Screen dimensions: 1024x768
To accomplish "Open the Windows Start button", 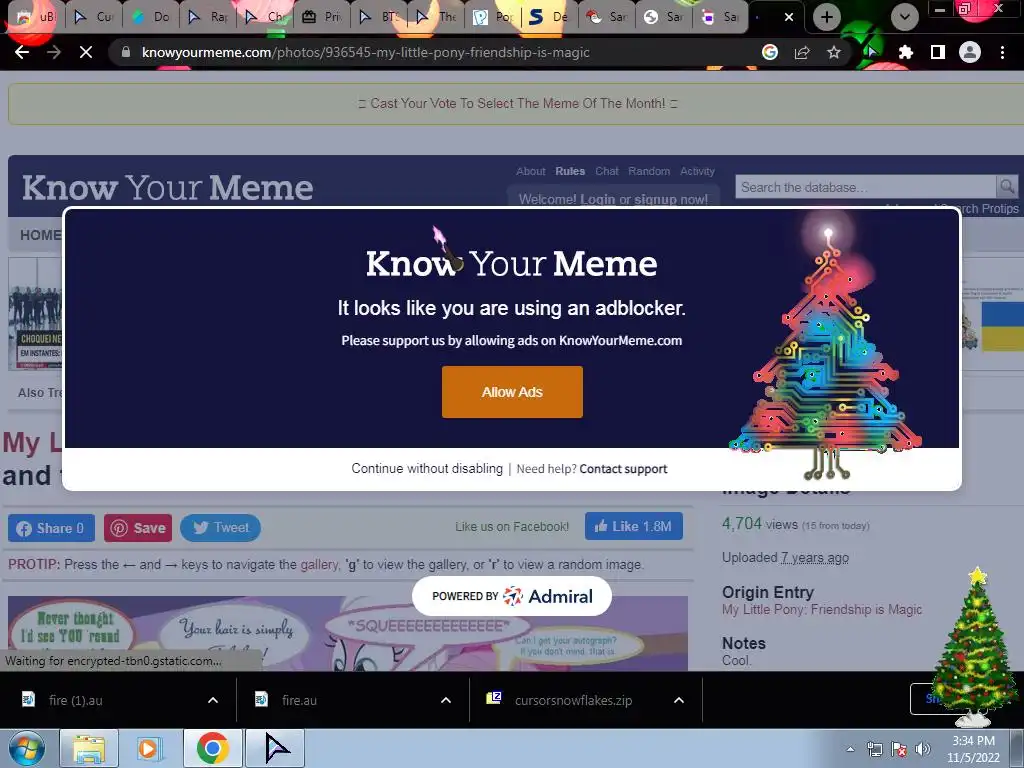I will (x=26, y=748).
